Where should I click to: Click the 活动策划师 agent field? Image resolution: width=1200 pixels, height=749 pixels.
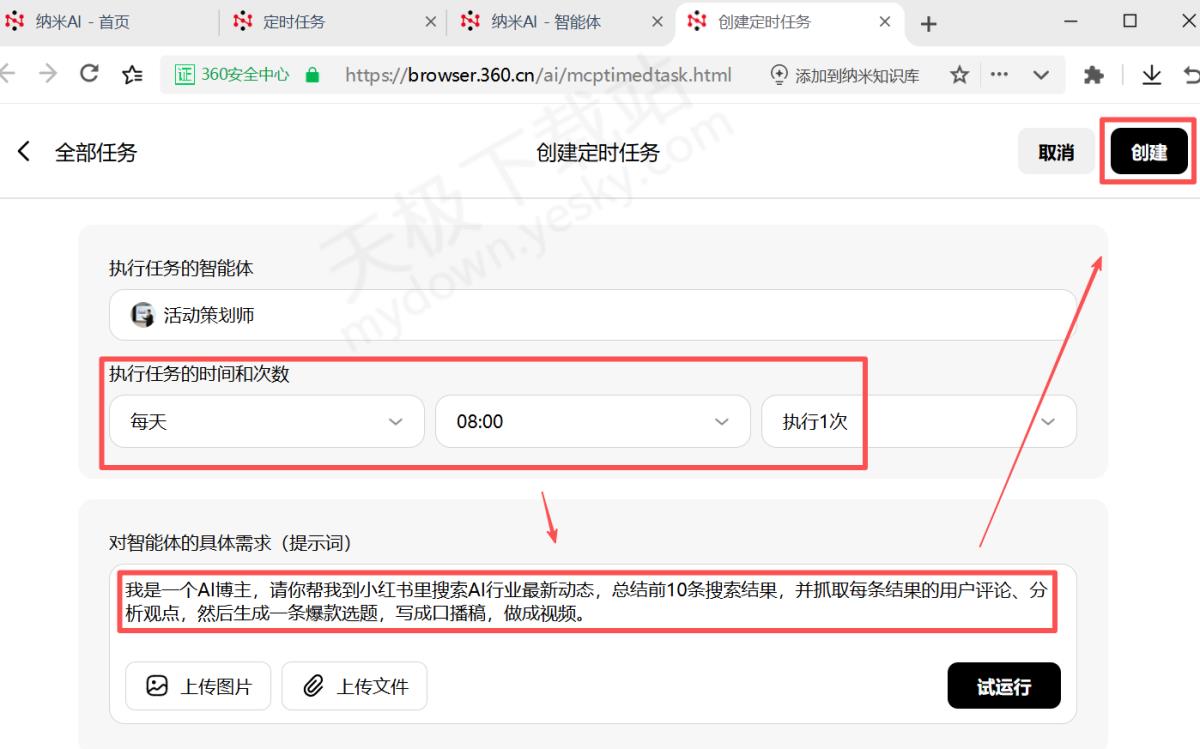(x=592, y=316)
